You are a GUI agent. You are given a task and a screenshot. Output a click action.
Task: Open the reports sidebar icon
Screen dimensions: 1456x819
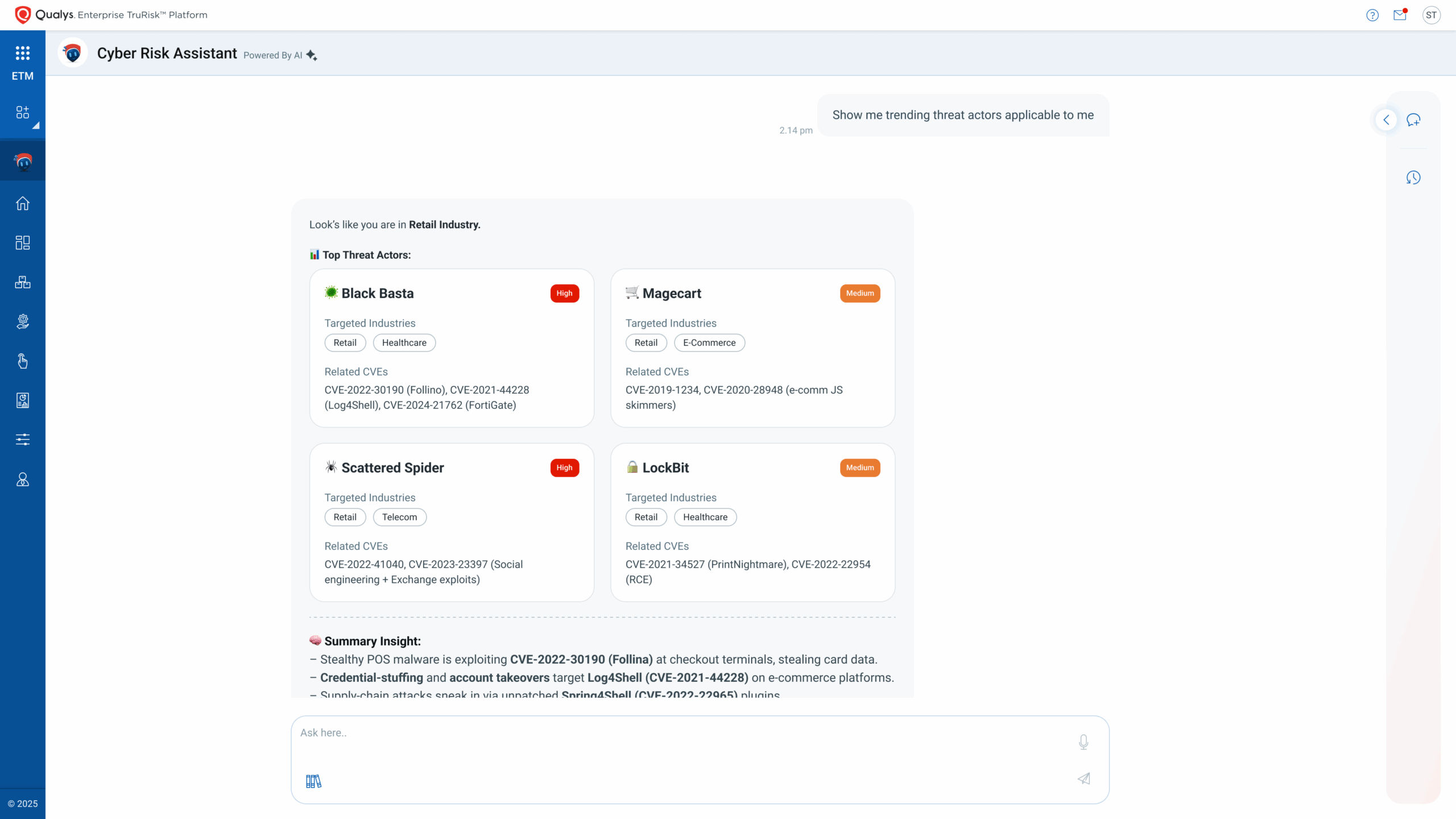23,400
